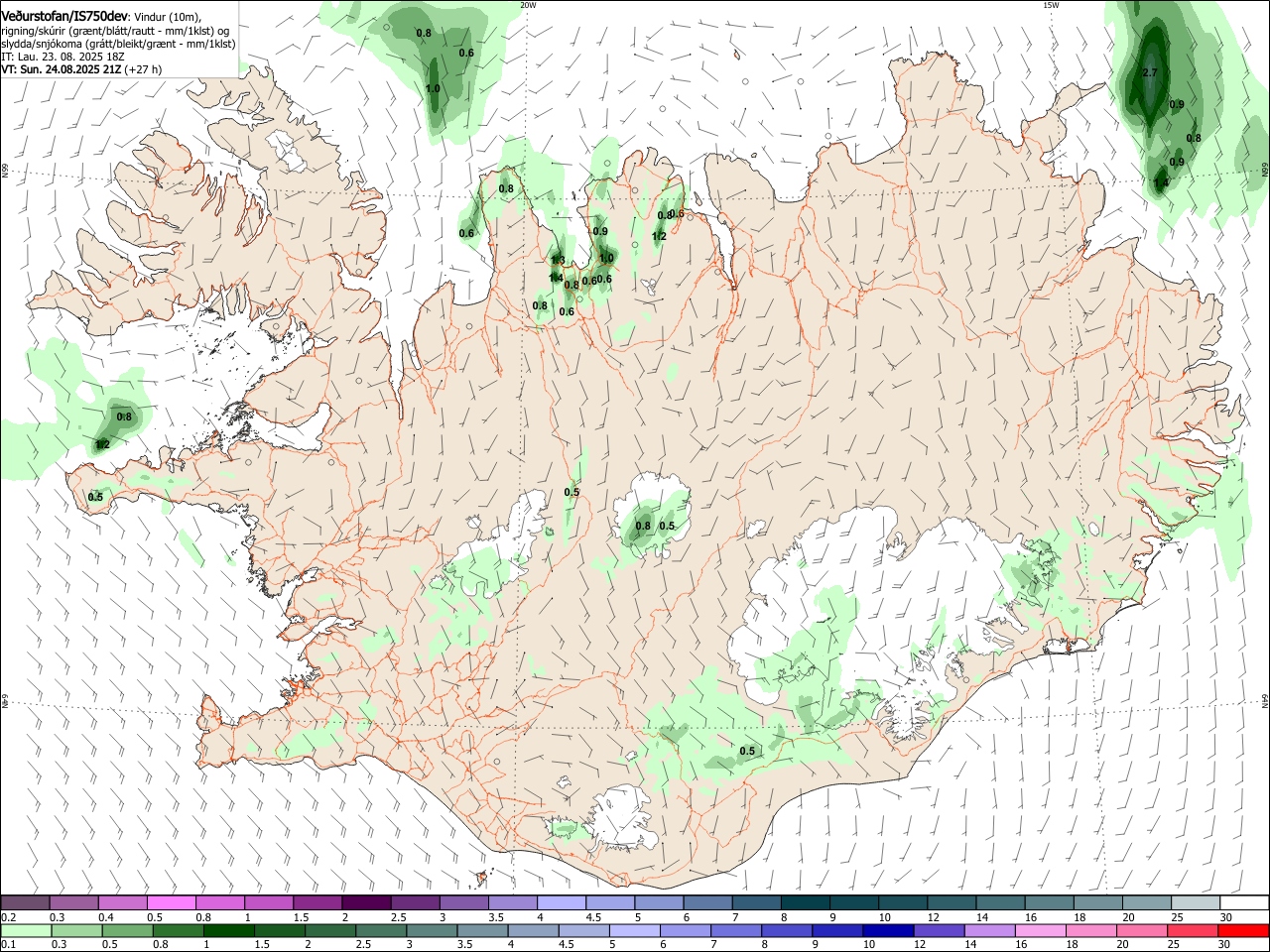1270x952 pixels.
Task: Click the '1.3' precipitation value in the northern fjord
Action: 558,260
